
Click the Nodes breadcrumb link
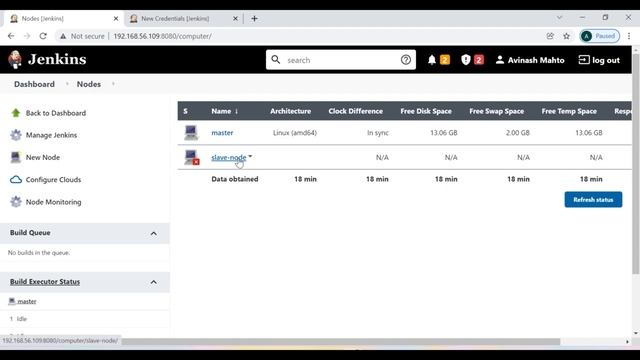[x=89, y=84]
